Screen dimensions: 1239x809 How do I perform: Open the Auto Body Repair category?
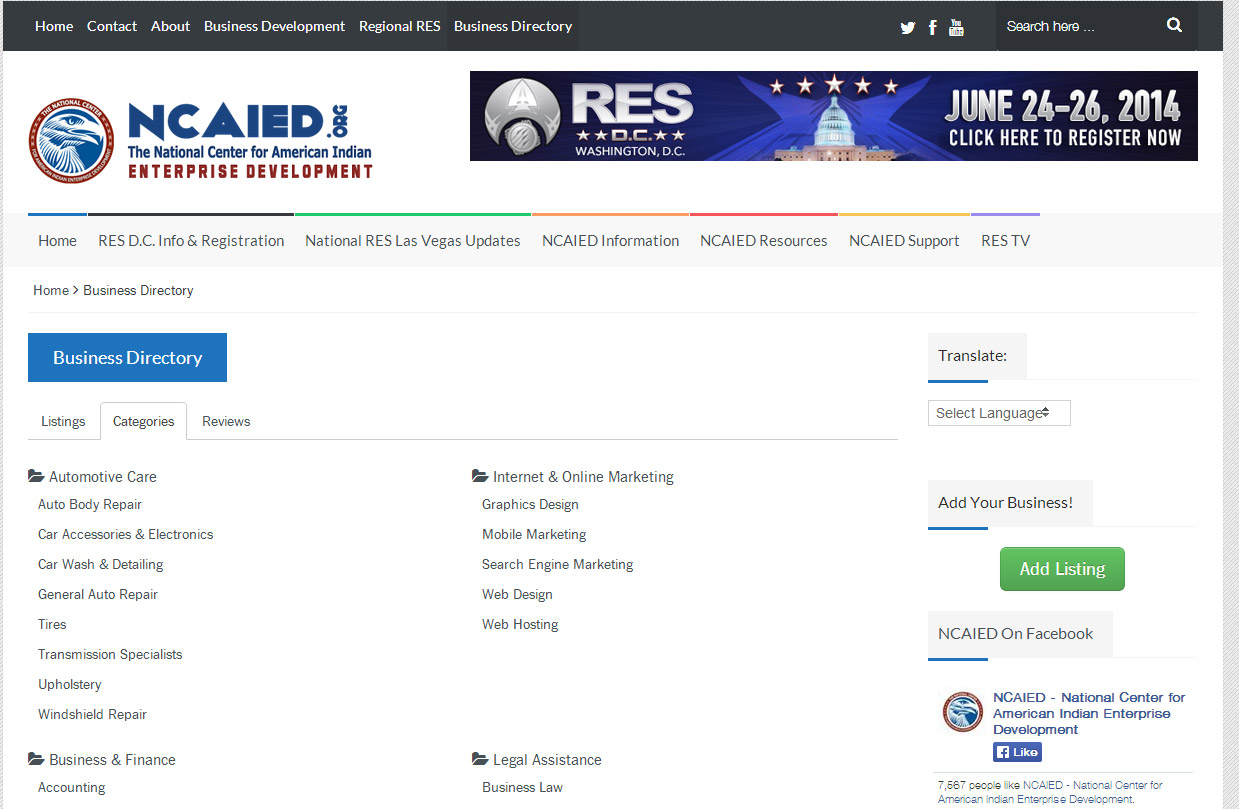point(90,505)
